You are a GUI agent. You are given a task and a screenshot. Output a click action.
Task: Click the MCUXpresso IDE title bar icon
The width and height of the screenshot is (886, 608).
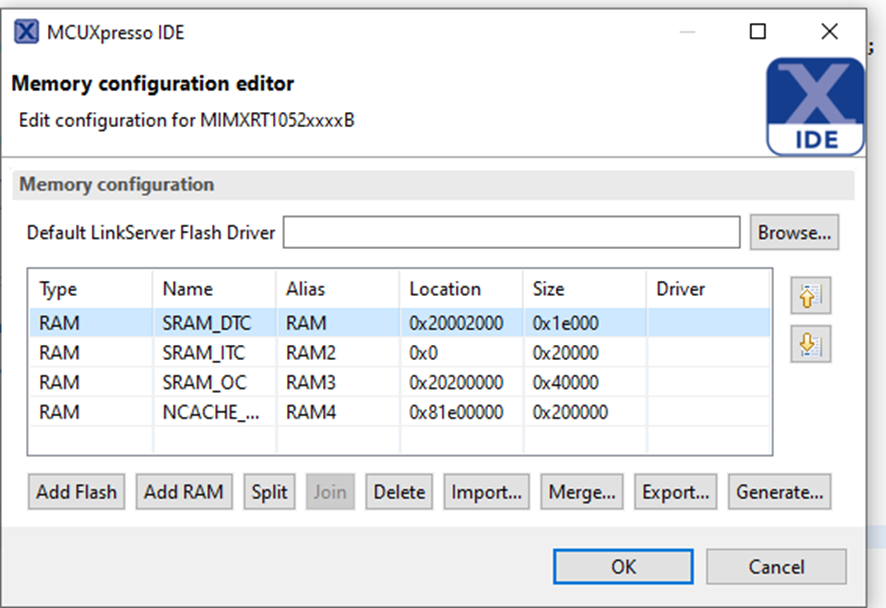pos(27,32)
